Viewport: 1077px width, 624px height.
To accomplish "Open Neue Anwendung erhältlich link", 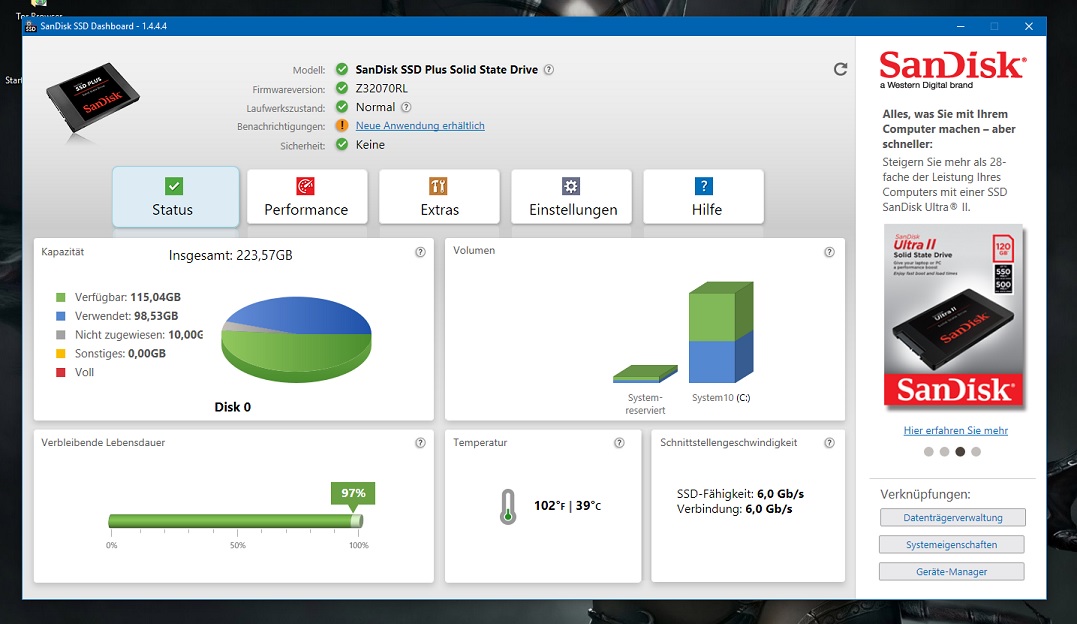I will tap(420, 126).
